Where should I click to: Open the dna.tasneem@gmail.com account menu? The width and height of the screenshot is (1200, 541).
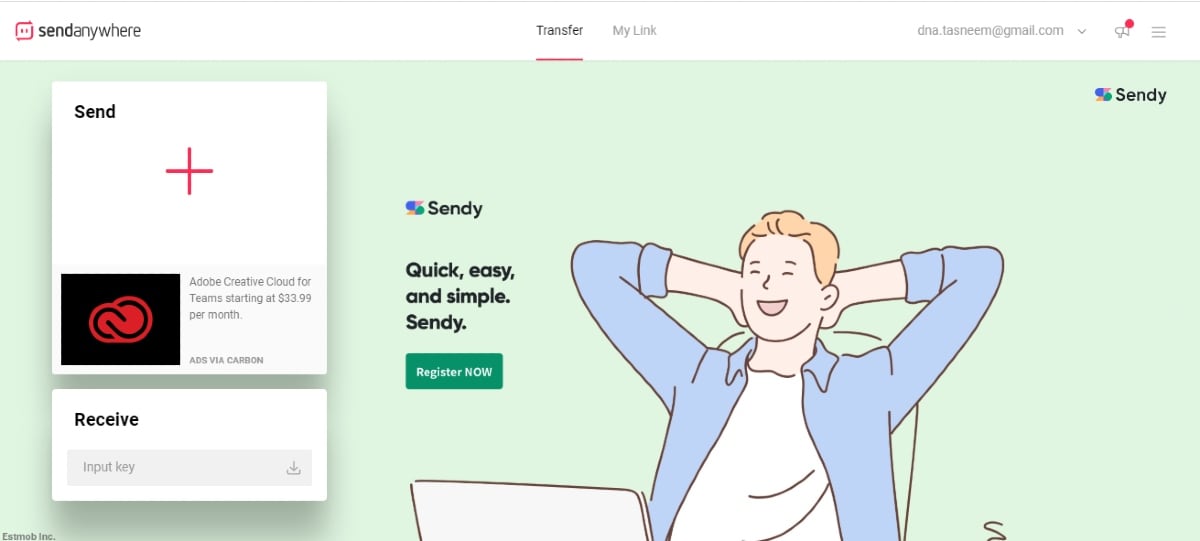pyautogui.click(x=990, y=31)
